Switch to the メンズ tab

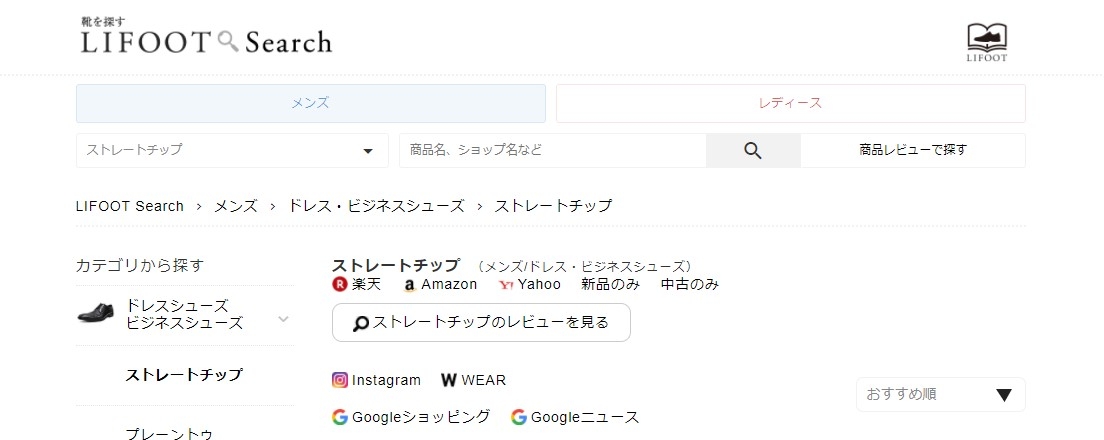(310, 103)
